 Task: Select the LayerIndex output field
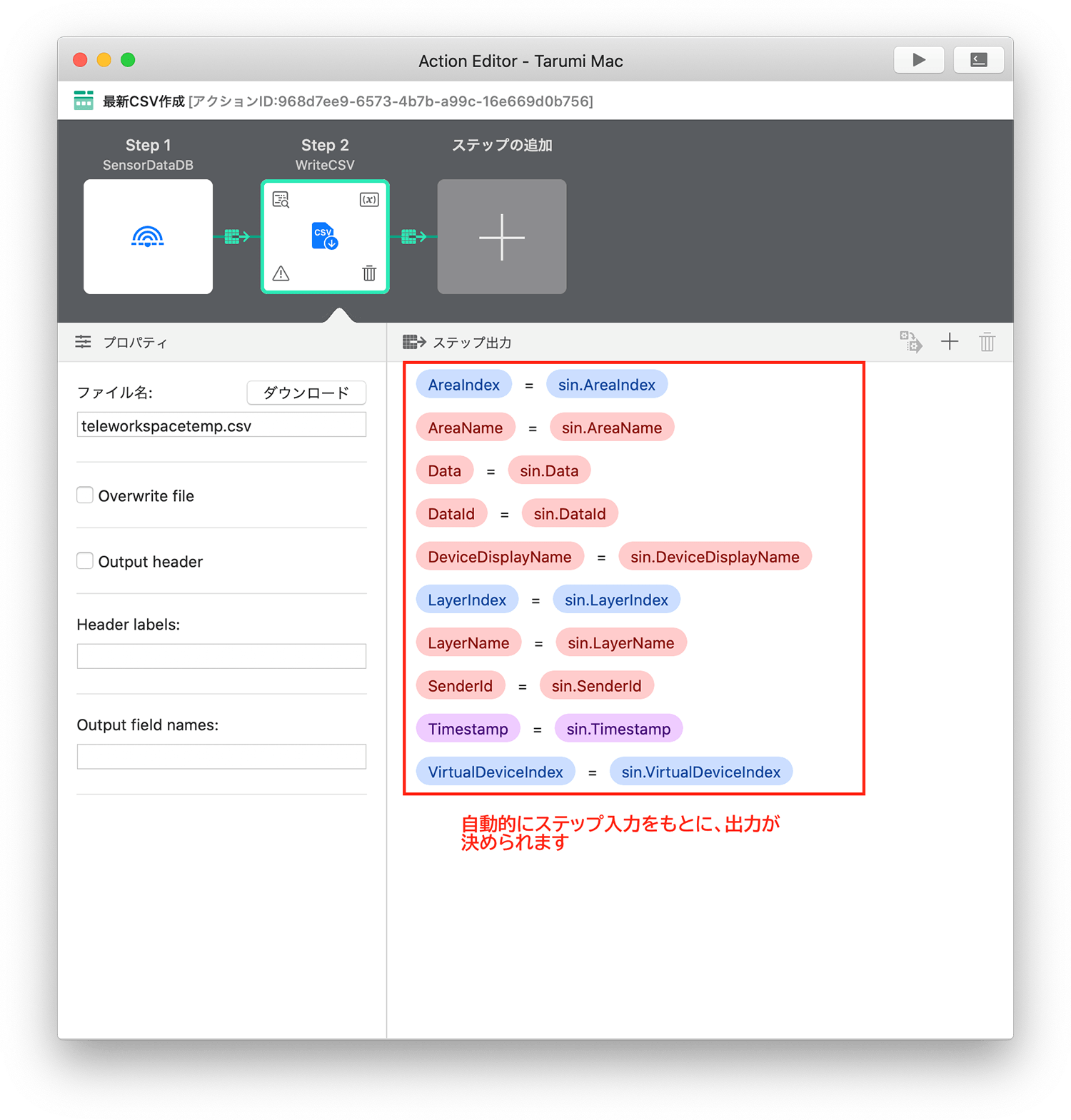pyautogui.click(x=467, y=600)
